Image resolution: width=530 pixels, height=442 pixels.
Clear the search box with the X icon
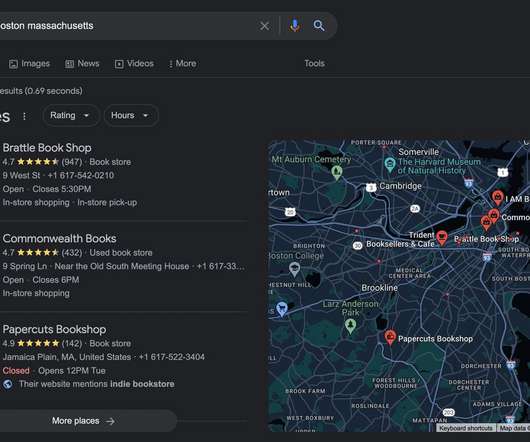(264, 26)
